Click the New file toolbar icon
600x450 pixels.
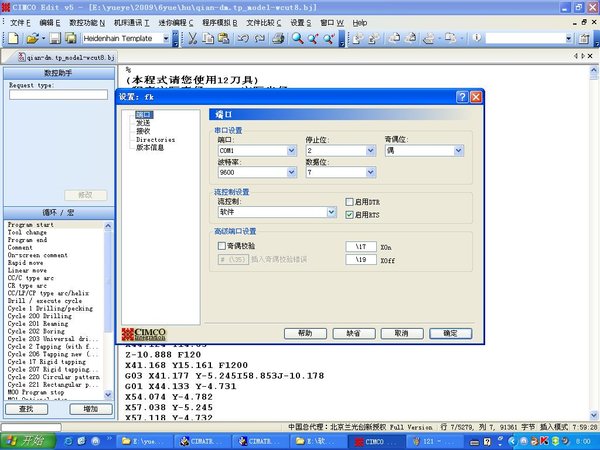coord(13,38)
